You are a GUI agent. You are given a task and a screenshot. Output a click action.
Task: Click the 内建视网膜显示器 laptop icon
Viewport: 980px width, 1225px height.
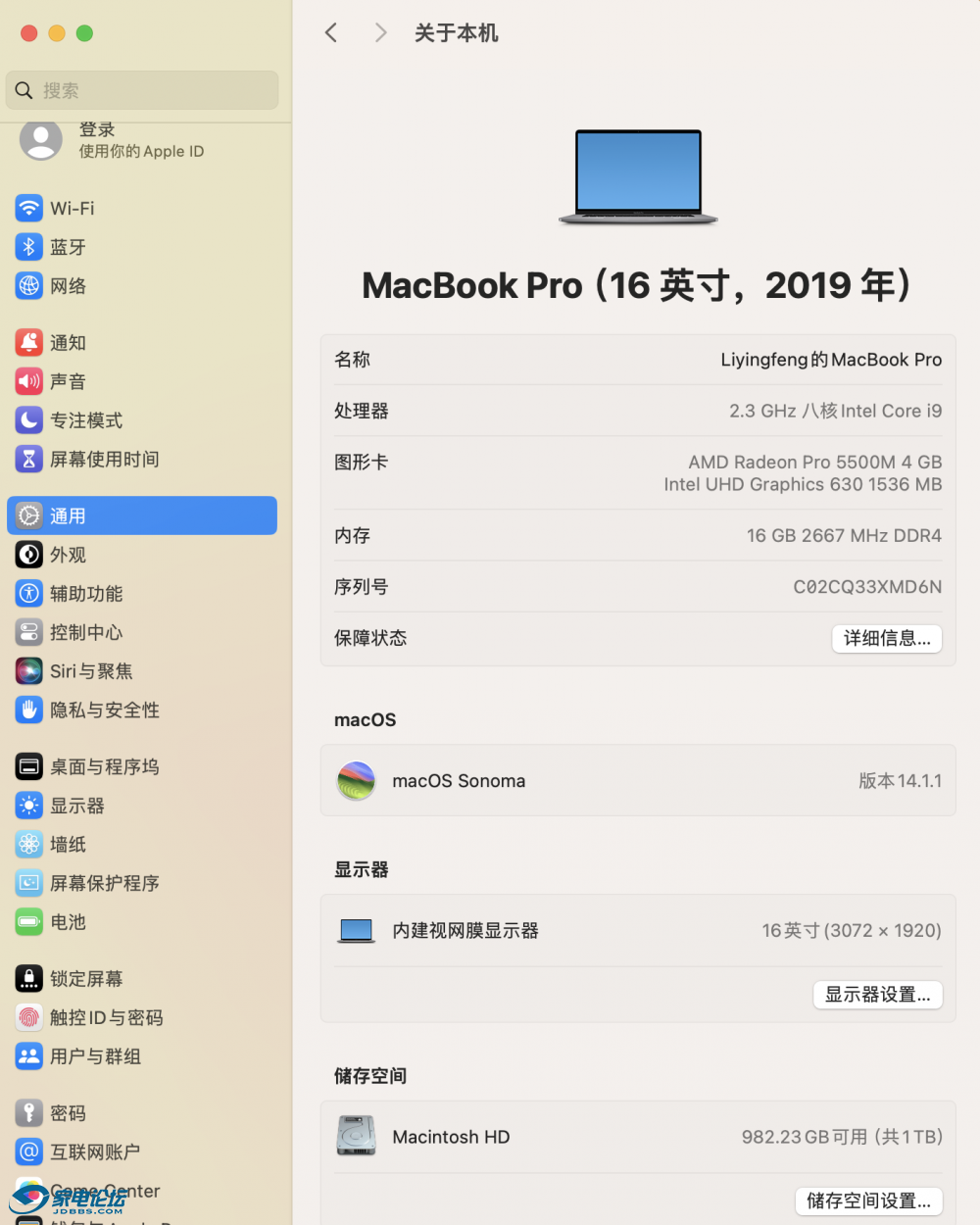click(x=357, y=931)
